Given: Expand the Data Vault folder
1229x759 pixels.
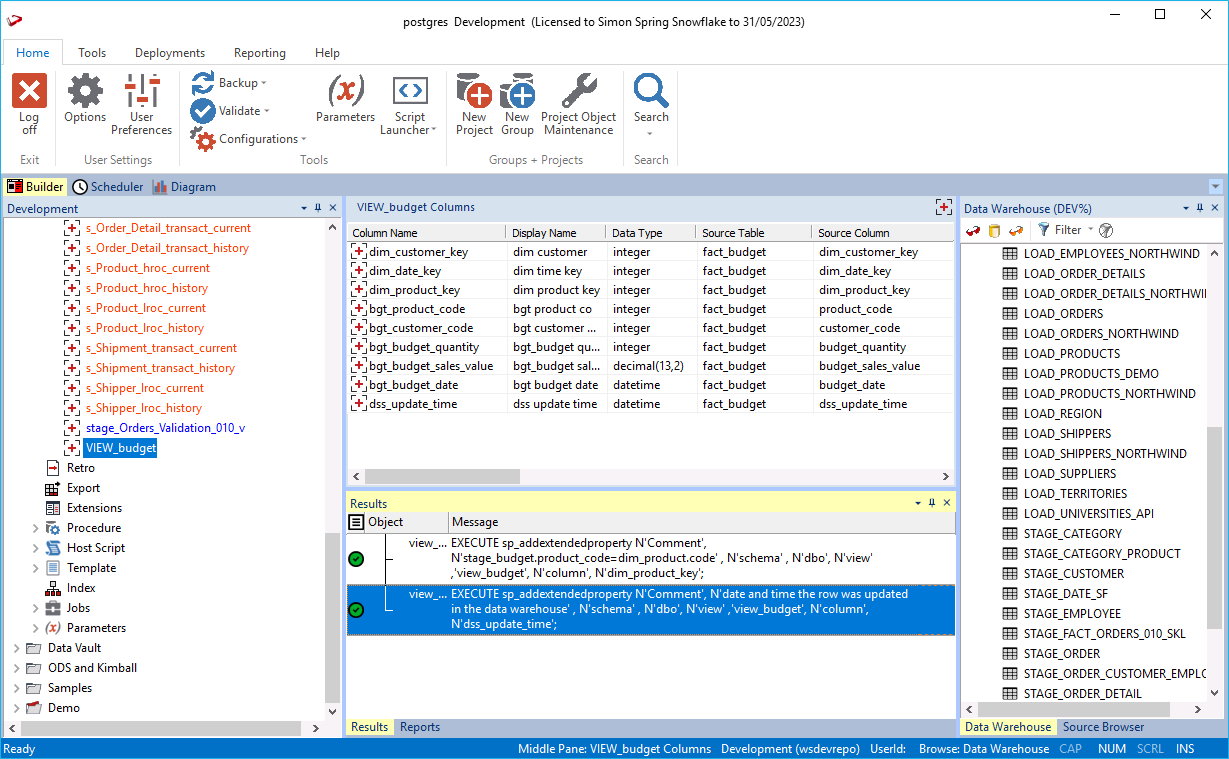Looking at the screenshot, I should [x=17, y=648].
